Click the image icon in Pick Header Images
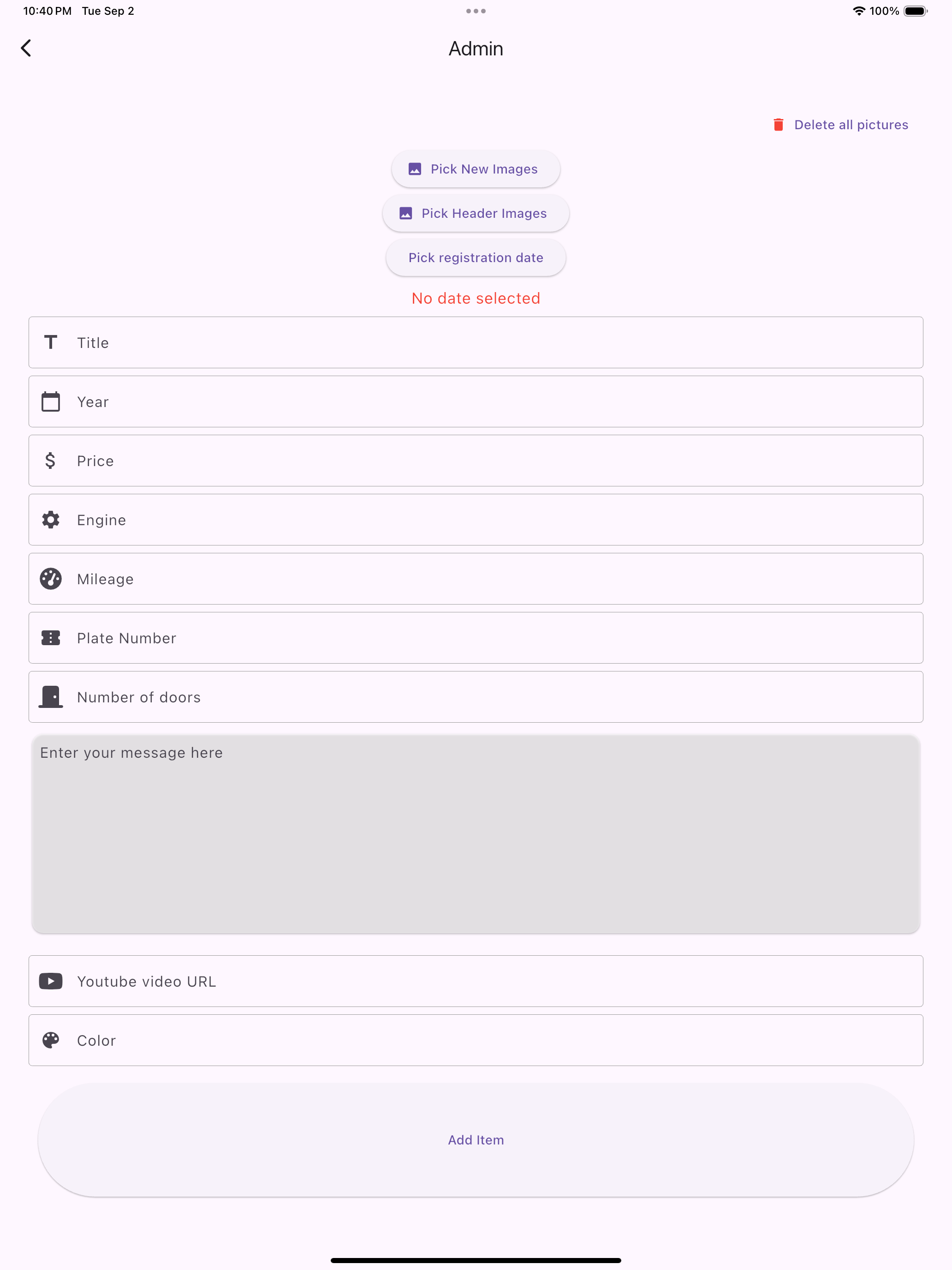This screenshot has height=1270, width=952. (x=406, y=213)
